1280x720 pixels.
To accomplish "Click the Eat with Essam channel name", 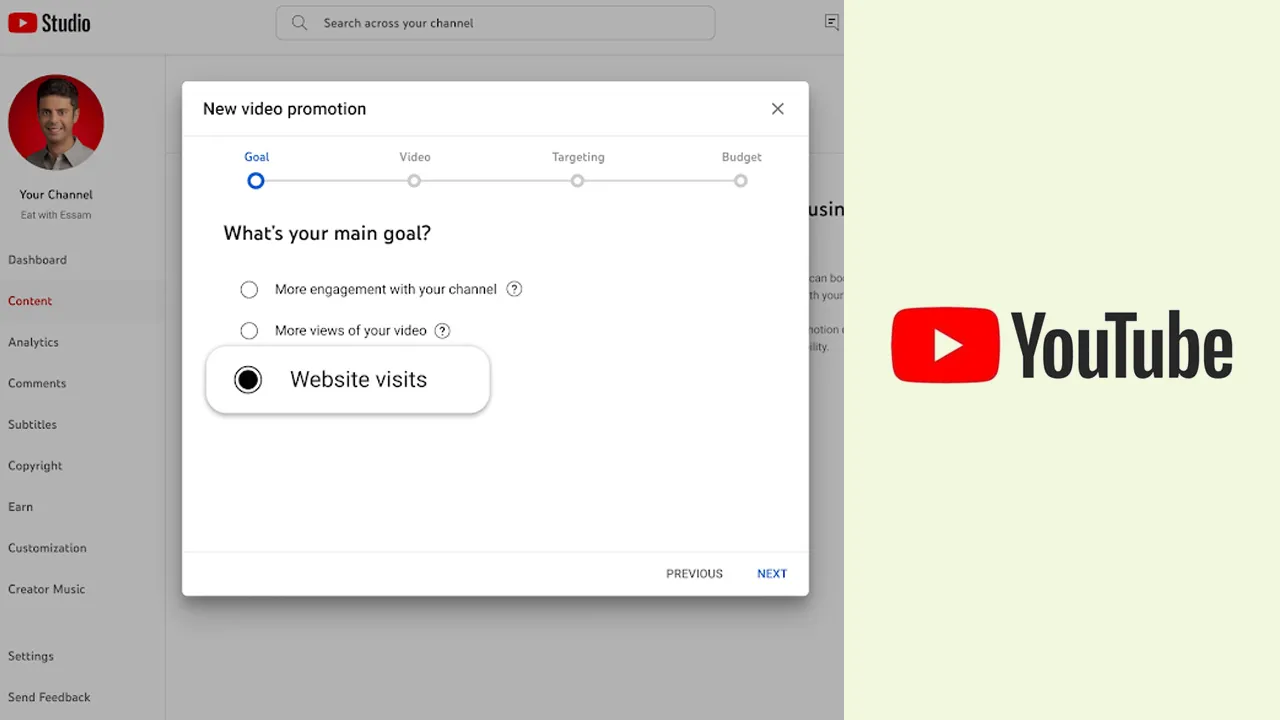I will click(56, 215).
